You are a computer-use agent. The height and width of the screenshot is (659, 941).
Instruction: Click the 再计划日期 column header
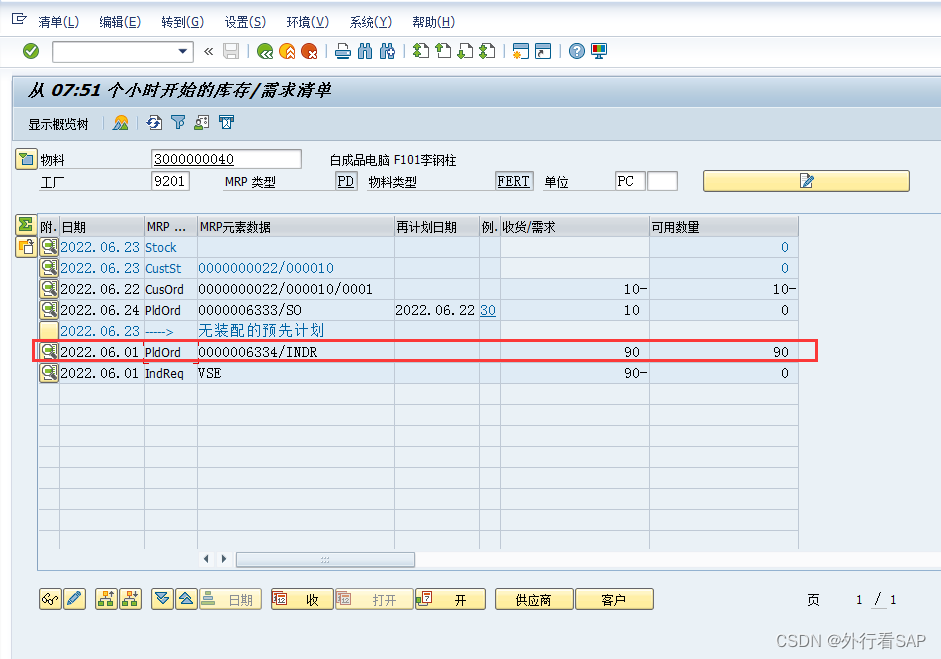tap(436, 227)
